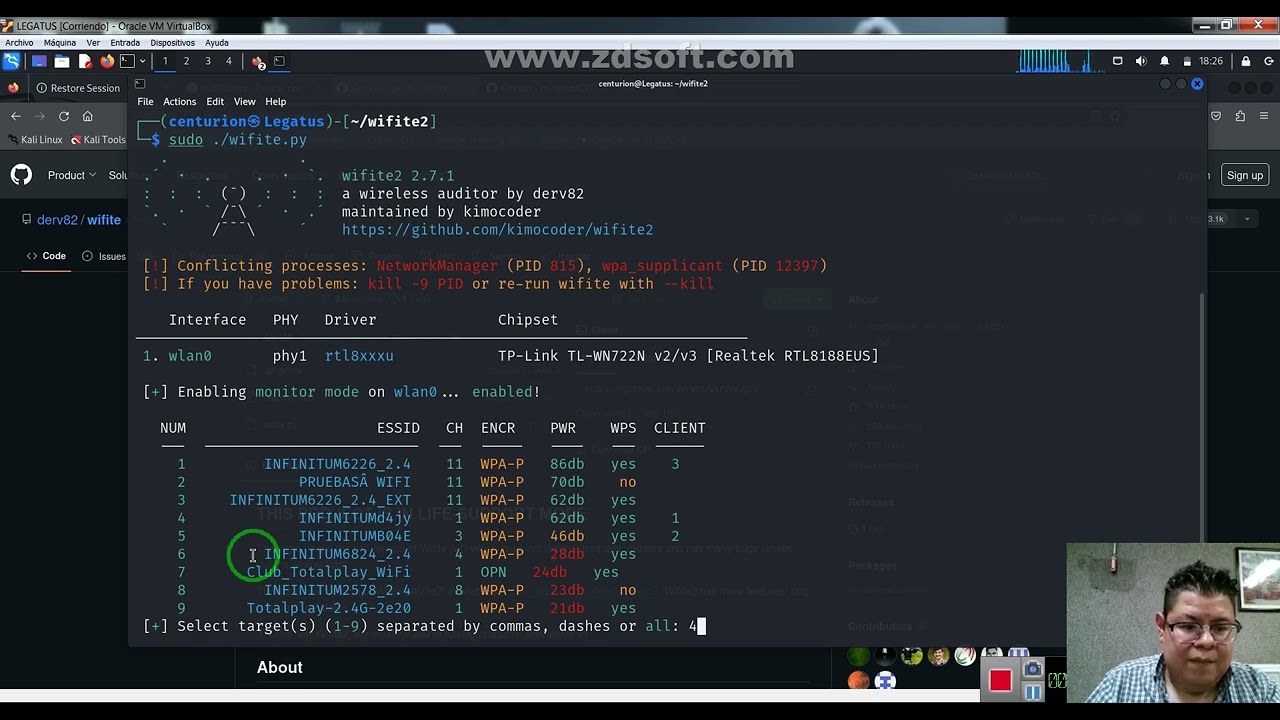This screenshot has width=1280, height=720.
Task: Open the wifite repository link
Action: (103, 220)
